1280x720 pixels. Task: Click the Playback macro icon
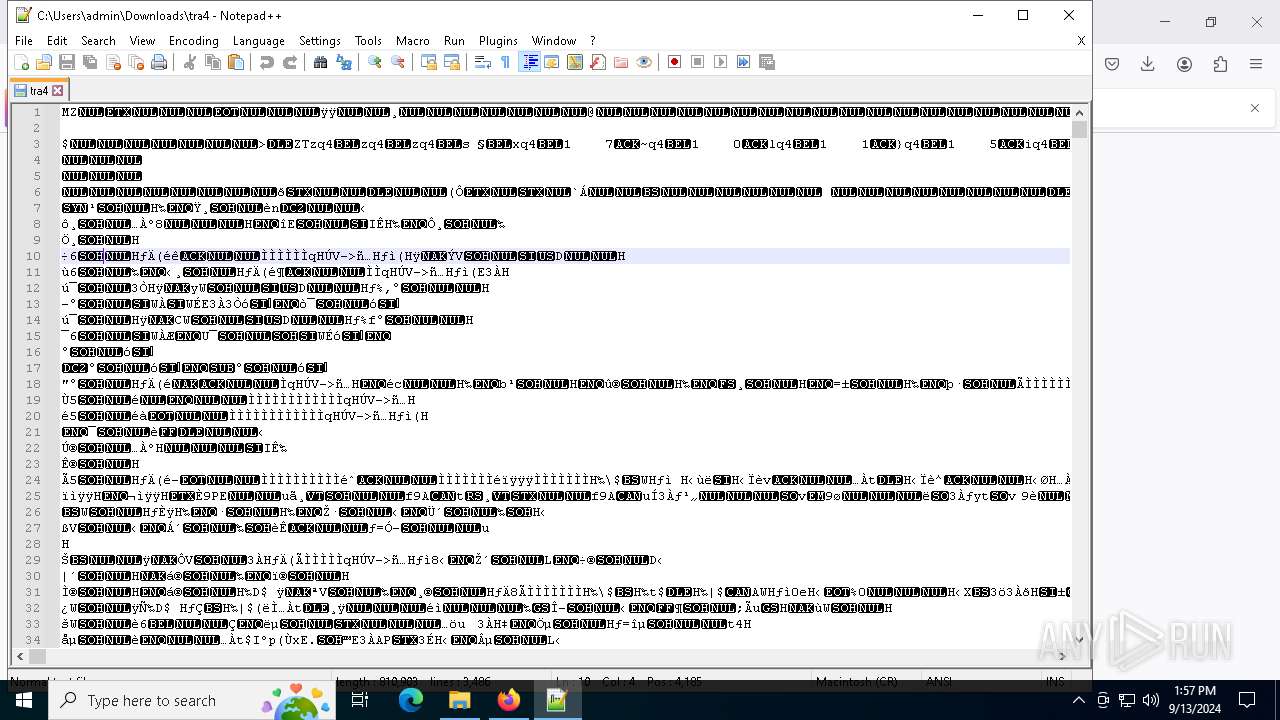pos(721,62)
